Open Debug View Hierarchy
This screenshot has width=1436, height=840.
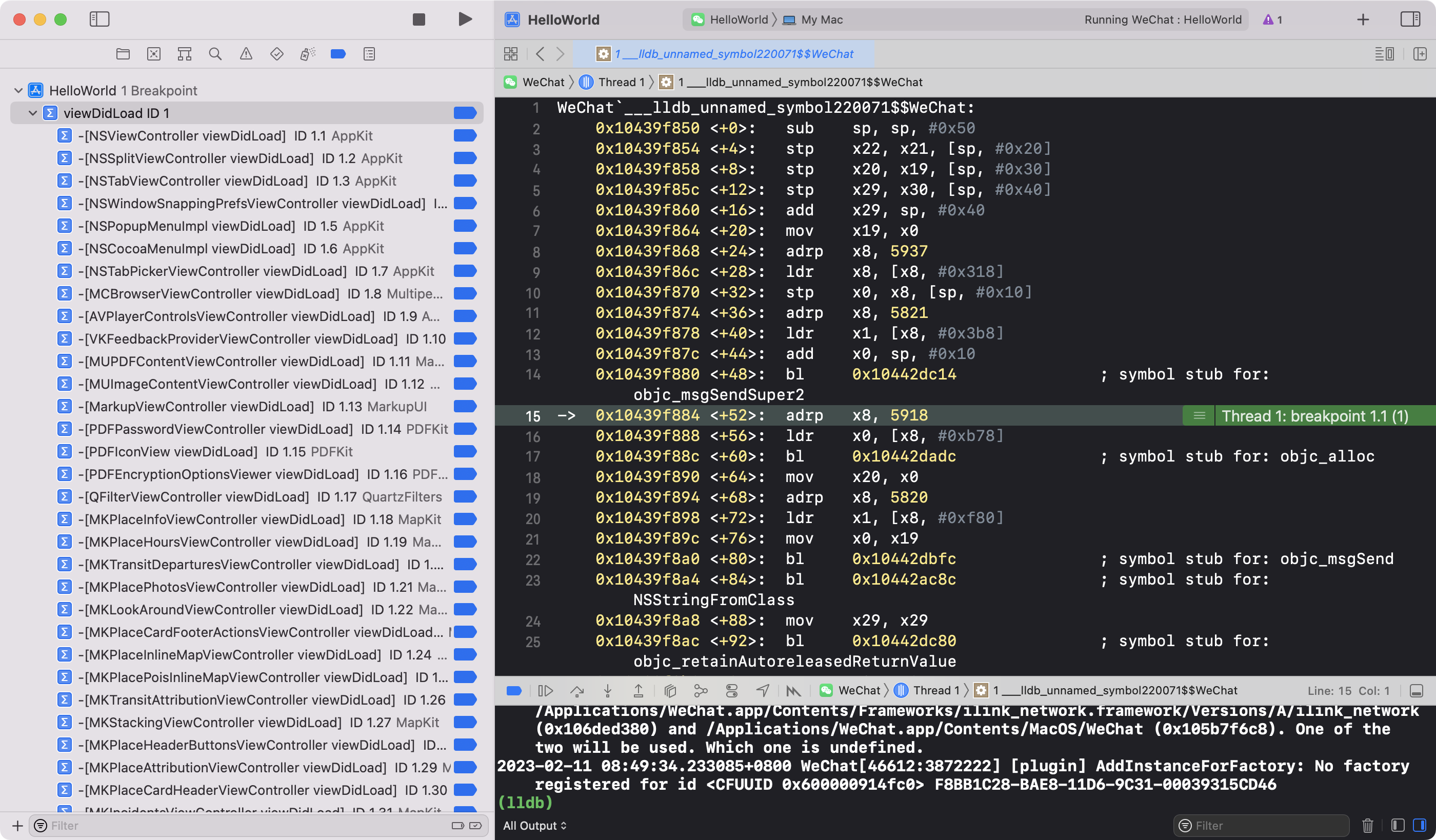[670, 691]
